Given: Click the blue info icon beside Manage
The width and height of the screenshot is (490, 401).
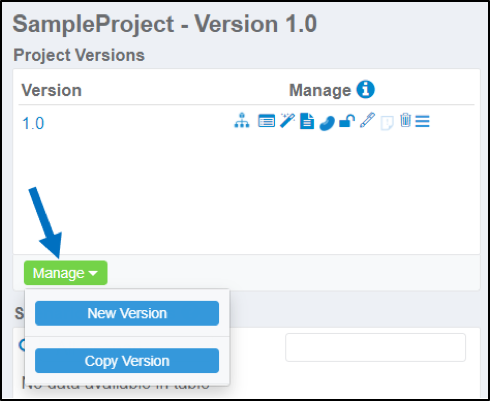Looking at the screenshot, I should point(365,89).
